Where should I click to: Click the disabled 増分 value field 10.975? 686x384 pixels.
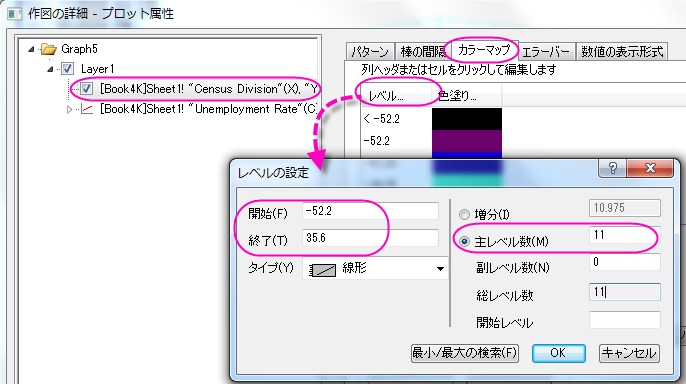click(x=624, y=208)
